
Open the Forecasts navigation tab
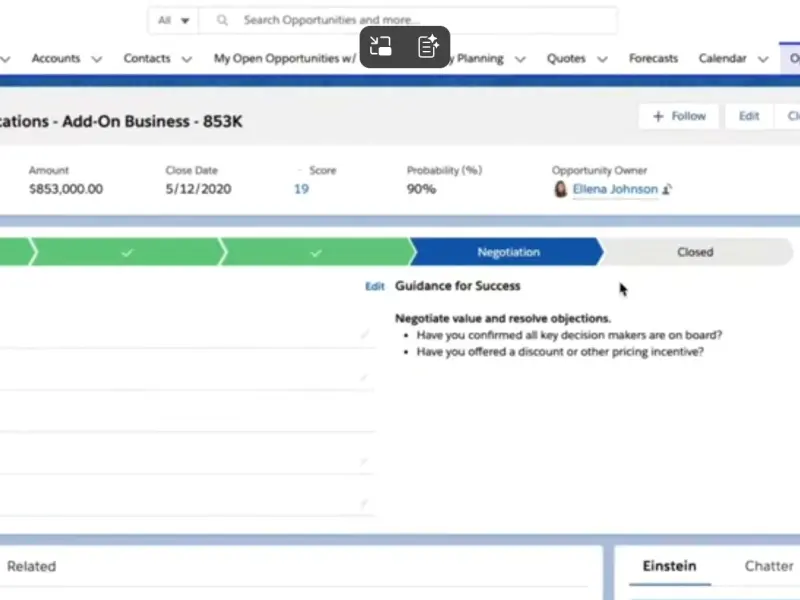(653, 59)
